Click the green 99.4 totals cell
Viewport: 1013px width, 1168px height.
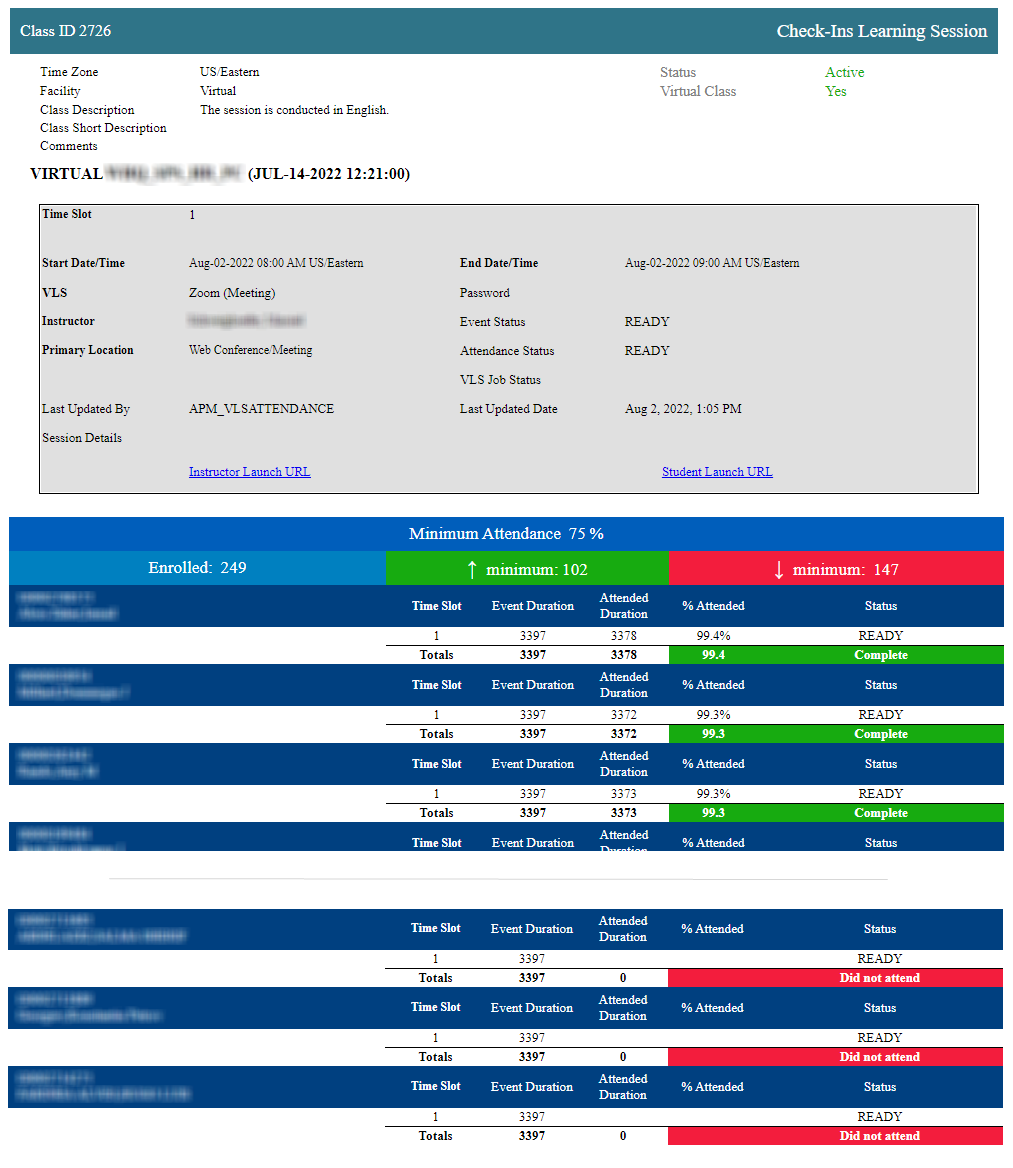[713, 655]
